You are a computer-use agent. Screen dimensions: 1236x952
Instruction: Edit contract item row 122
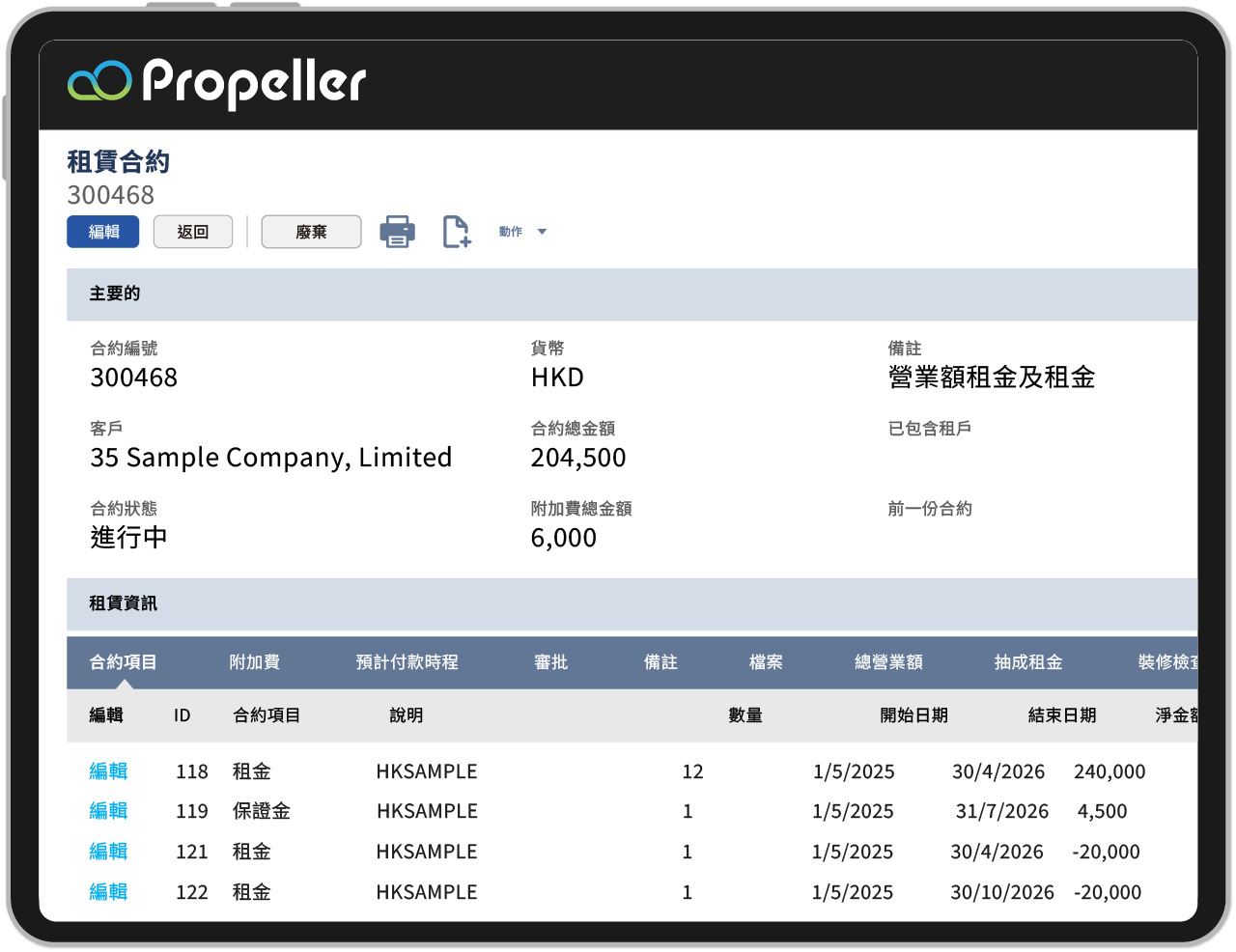click(108, 892)
